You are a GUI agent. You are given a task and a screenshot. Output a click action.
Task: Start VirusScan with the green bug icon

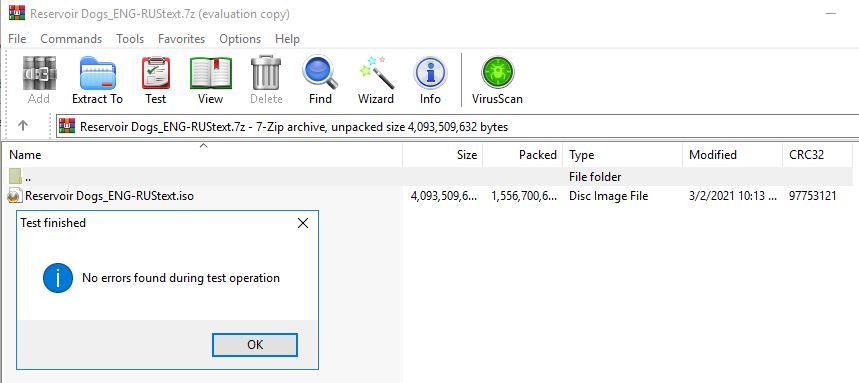tap(497, 73)
